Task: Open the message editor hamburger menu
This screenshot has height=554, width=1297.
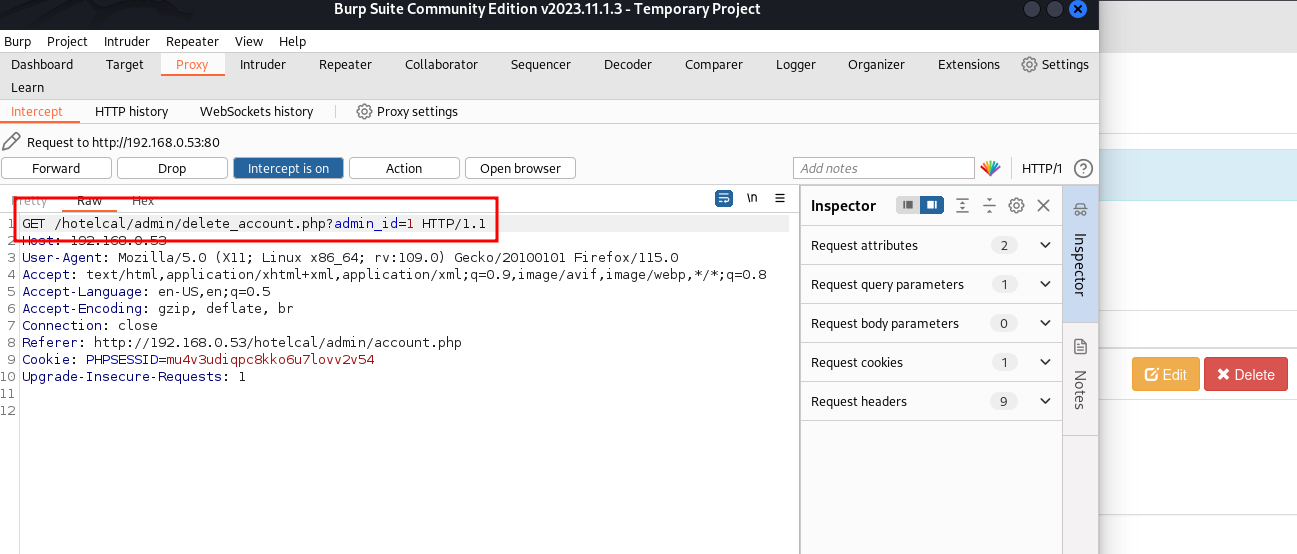Action: pyautogui.click(x=780, y=198)
